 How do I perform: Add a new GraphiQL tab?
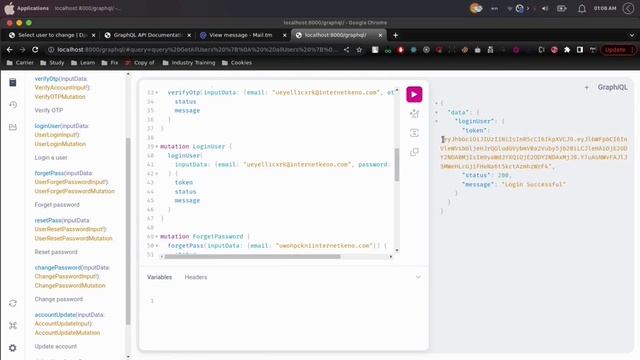click(587, 87)
